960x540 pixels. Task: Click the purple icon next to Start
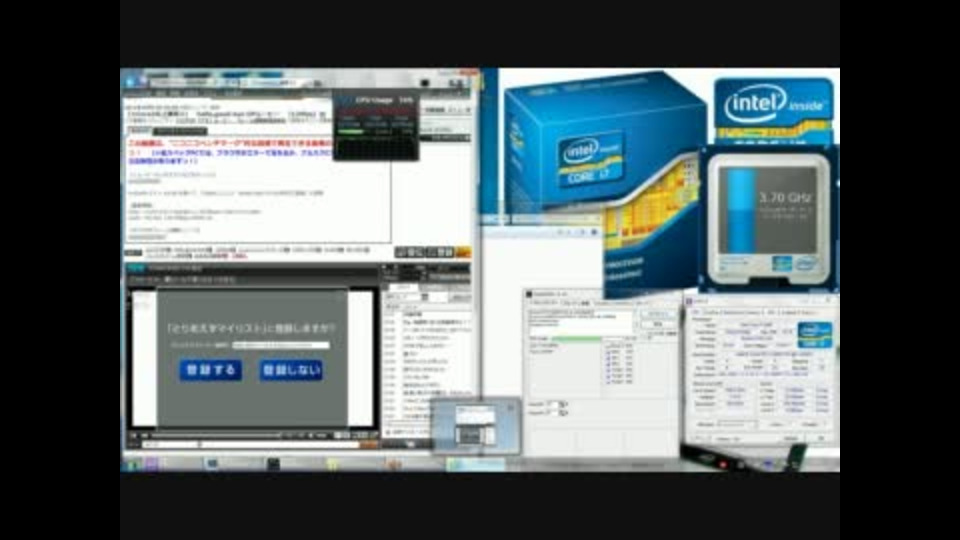pos(151,464)
